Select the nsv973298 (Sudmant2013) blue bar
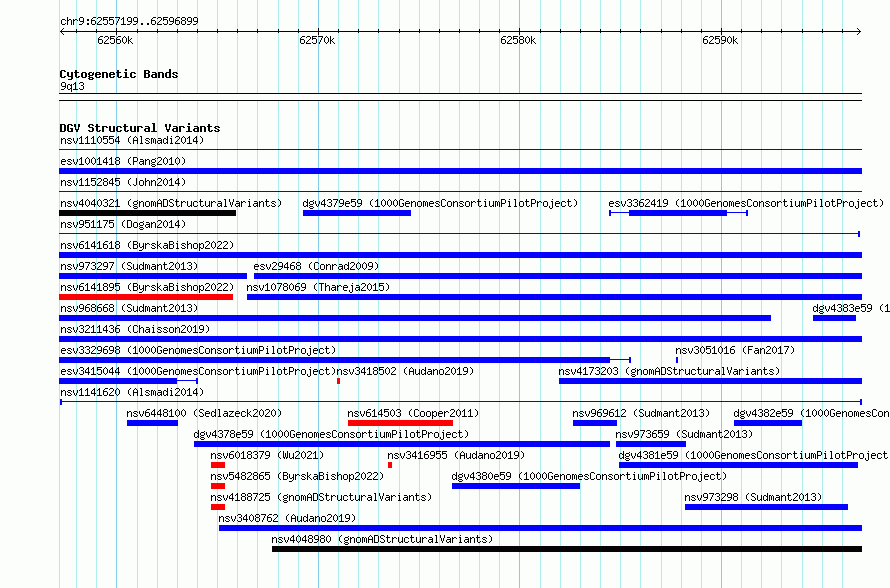Screen dimensions: 890x588 [x=766, y=507]
